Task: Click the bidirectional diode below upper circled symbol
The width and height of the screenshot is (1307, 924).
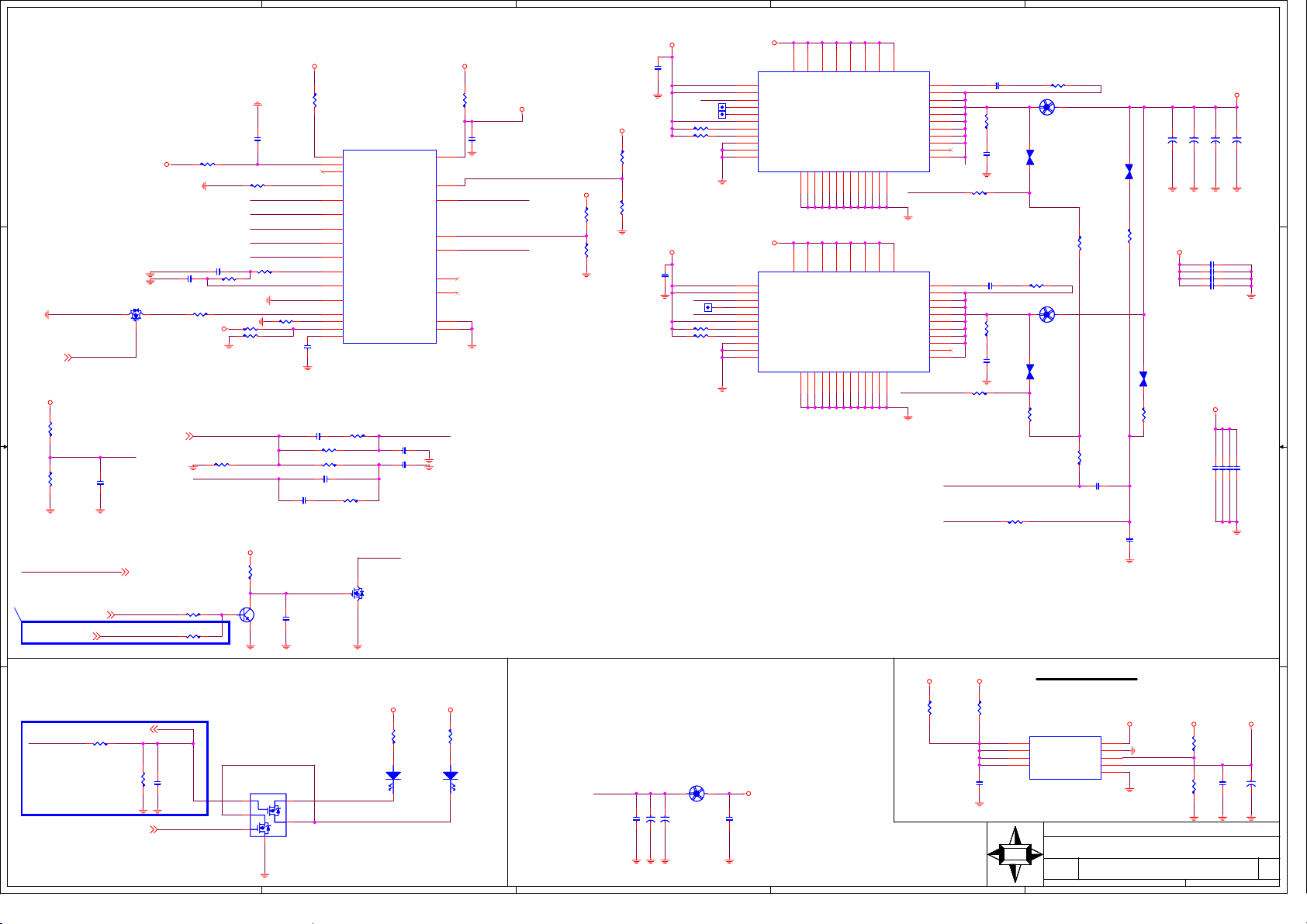Action: pyautogui.click(x=1030, y=157)
